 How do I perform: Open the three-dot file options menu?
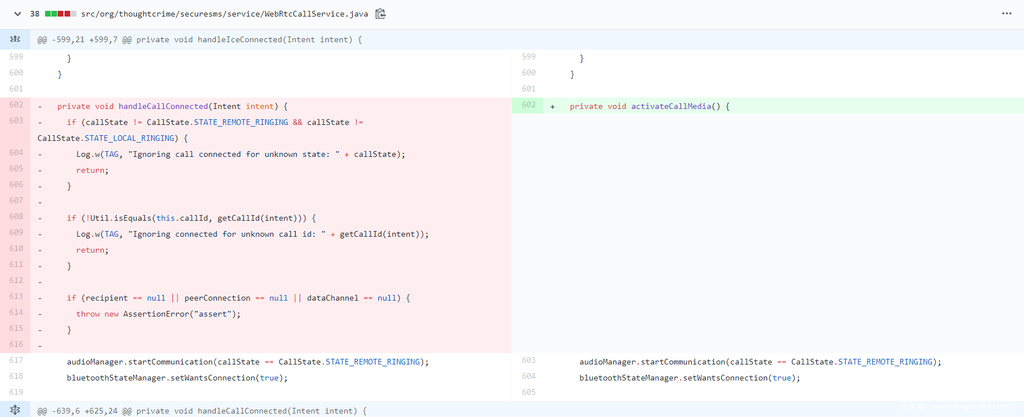[x=1006, y=14]
